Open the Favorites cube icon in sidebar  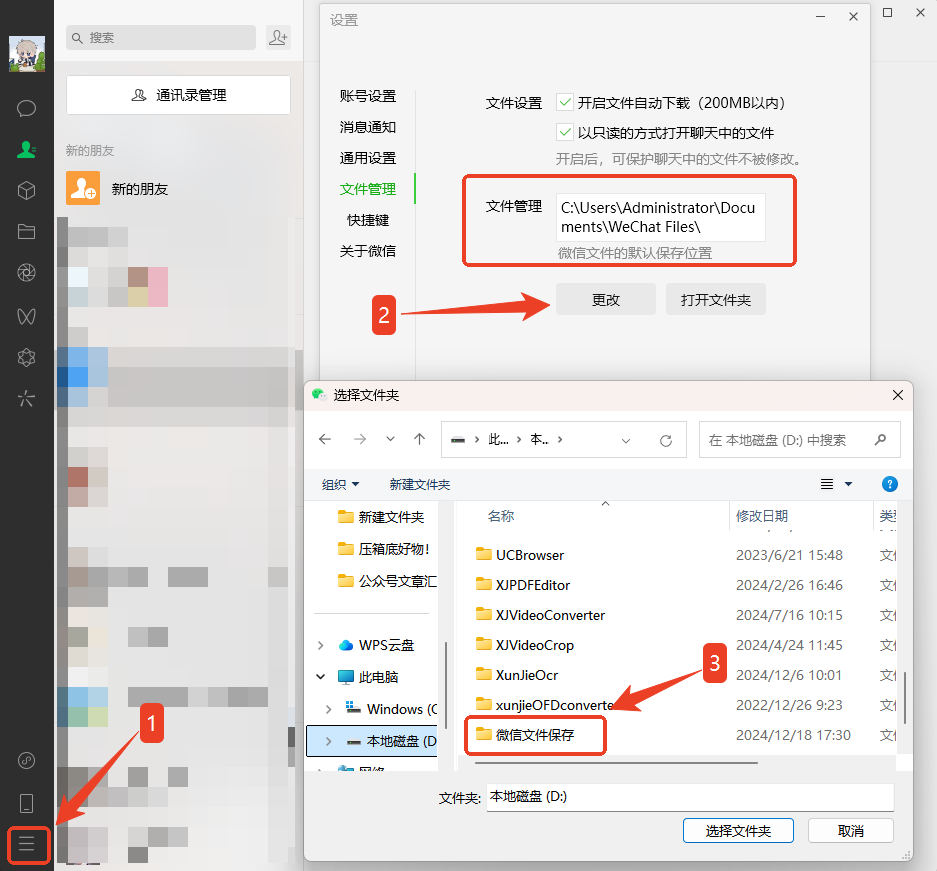point(26,191)
